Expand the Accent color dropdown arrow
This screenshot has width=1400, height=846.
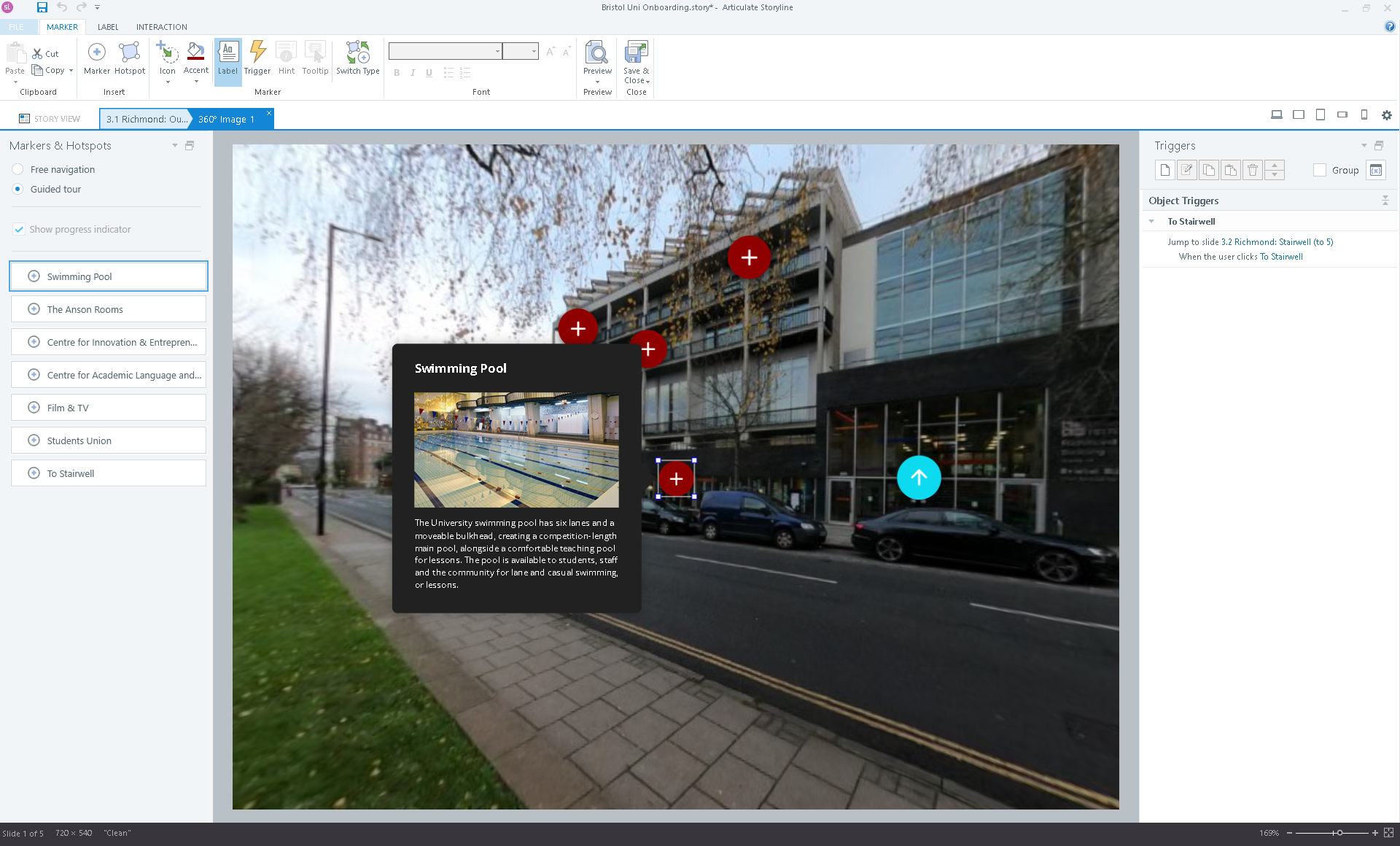tap(196, 82)
